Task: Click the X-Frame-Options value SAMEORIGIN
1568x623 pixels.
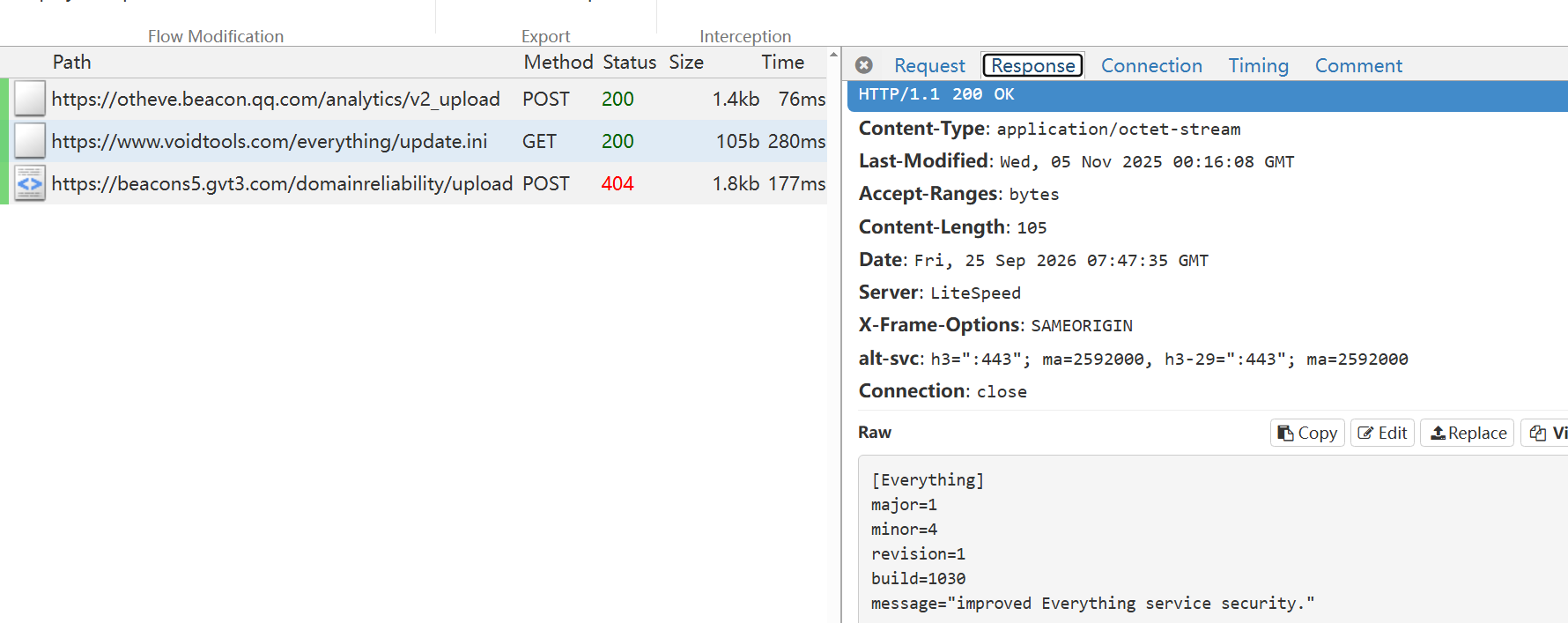Action: pyautogui.click(x=1082, y=326)
